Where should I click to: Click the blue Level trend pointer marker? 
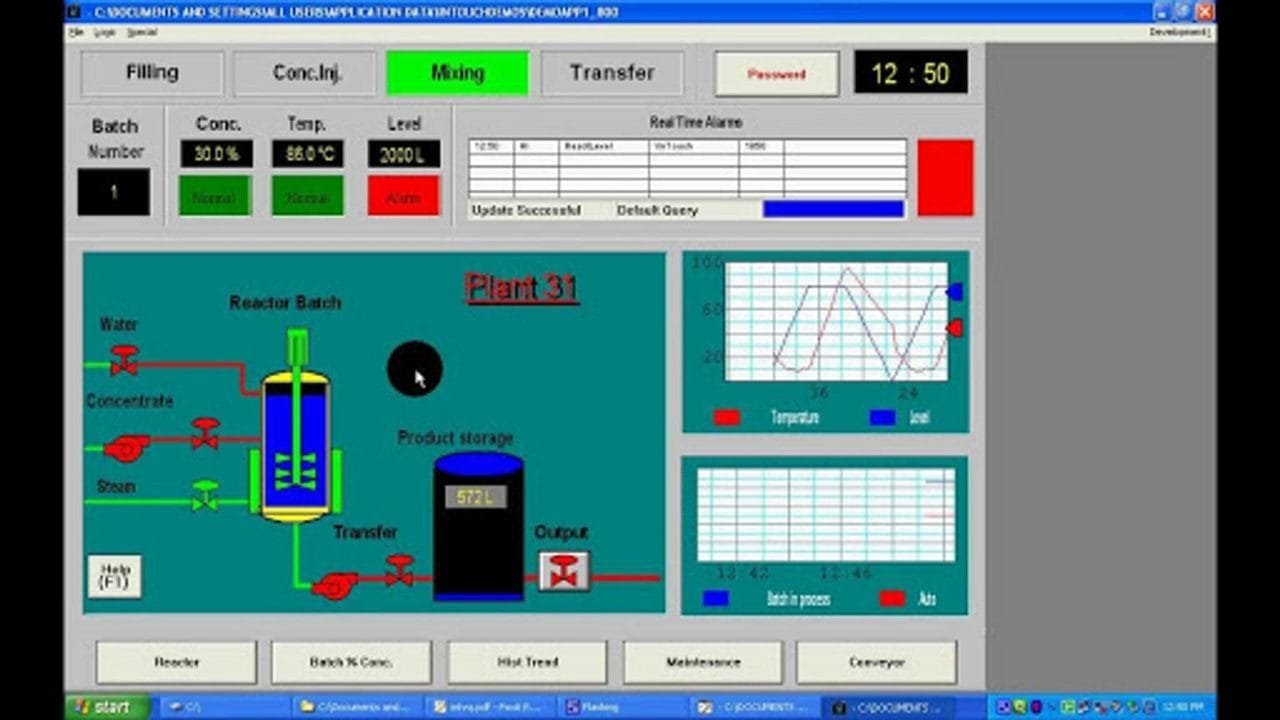954,291
